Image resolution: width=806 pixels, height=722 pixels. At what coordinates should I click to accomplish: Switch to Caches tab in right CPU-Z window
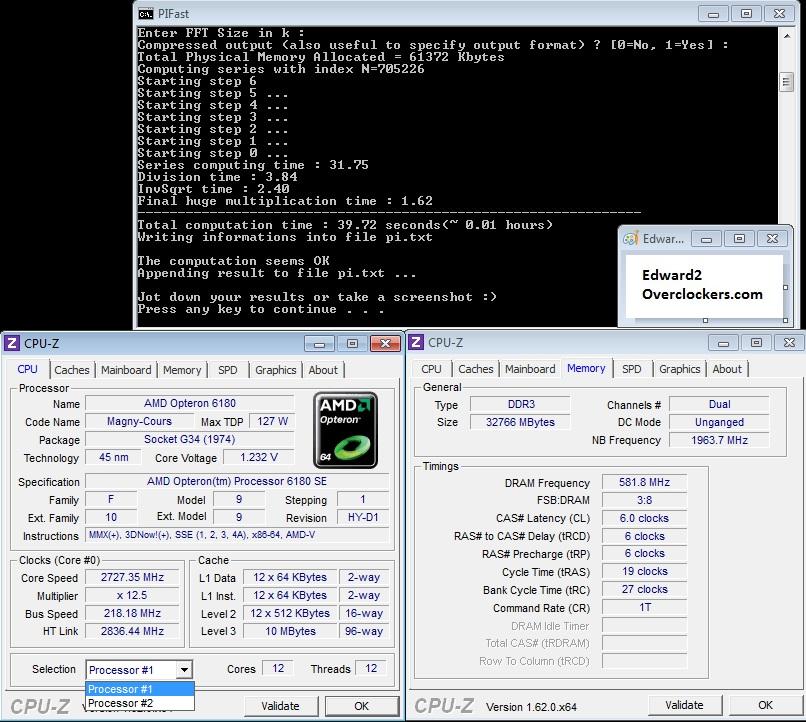pos(476,369)
